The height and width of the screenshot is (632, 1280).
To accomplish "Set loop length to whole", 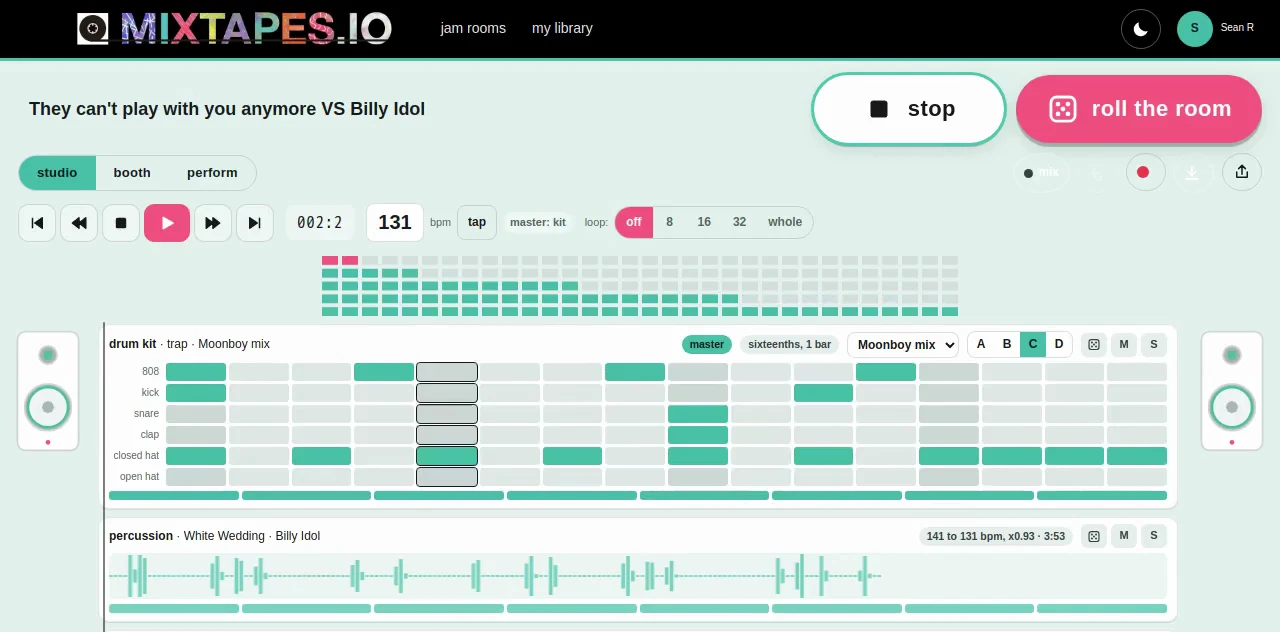I will tap(785, 222).
